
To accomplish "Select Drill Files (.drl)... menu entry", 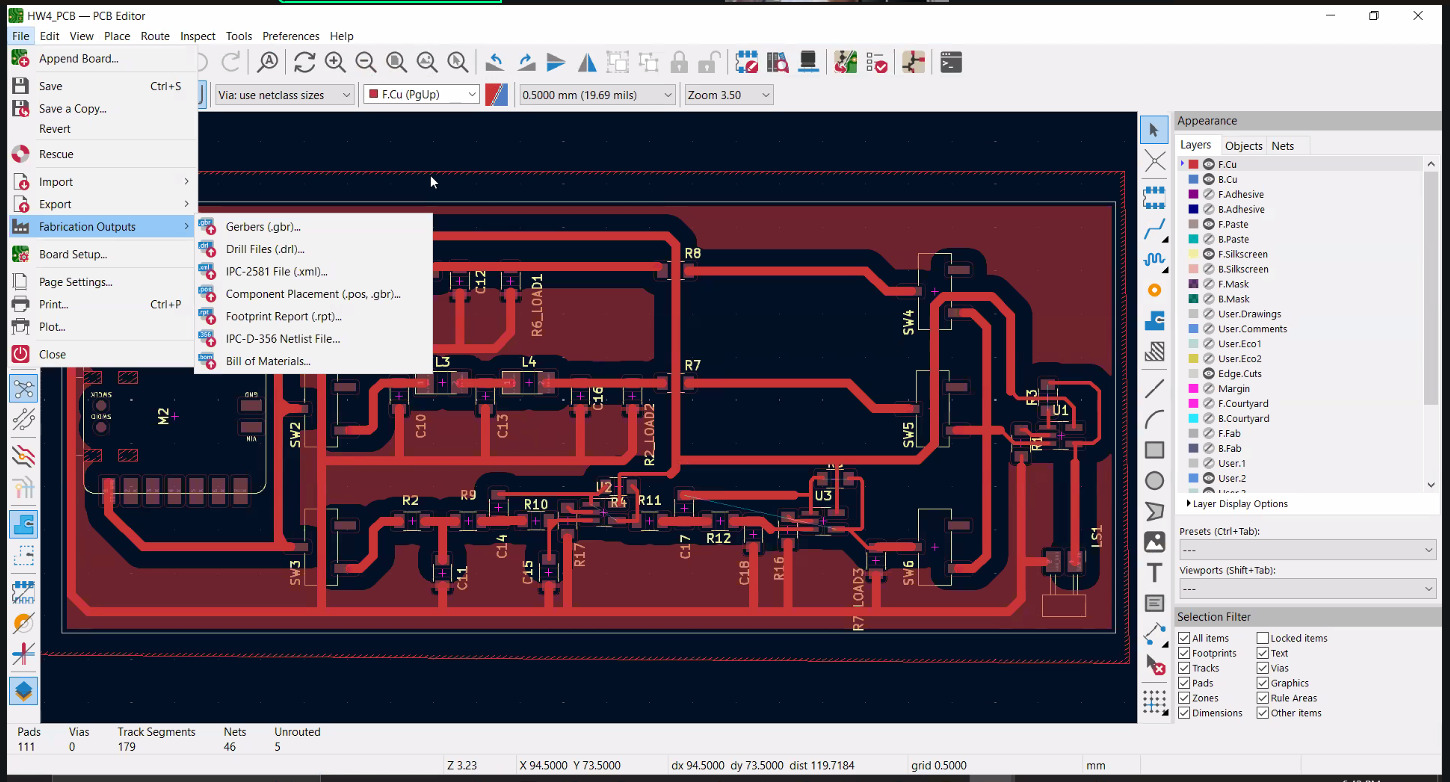I will pyautogui.click(x=265, y=249).
